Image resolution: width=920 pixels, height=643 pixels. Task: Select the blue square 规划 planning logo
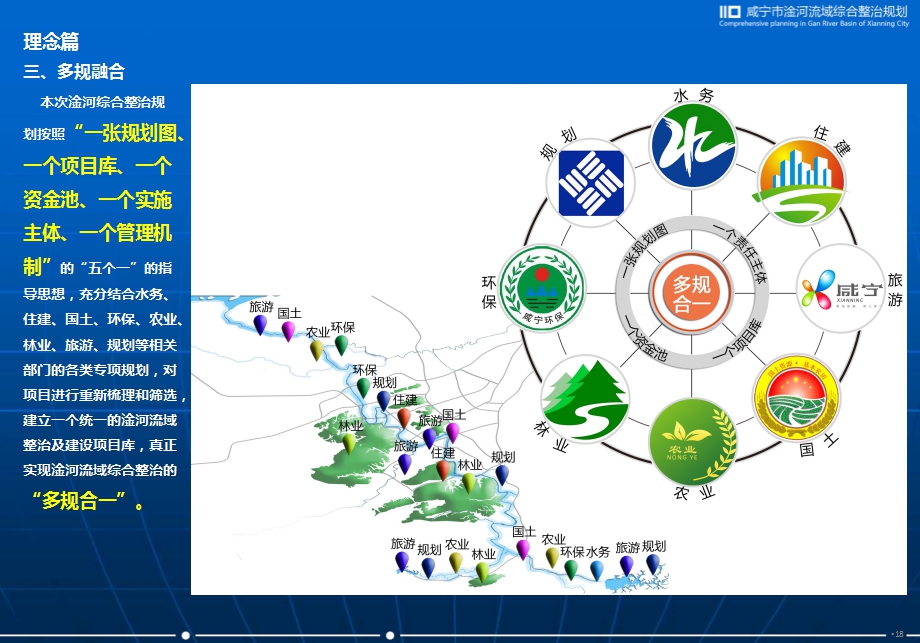[590, 184]
